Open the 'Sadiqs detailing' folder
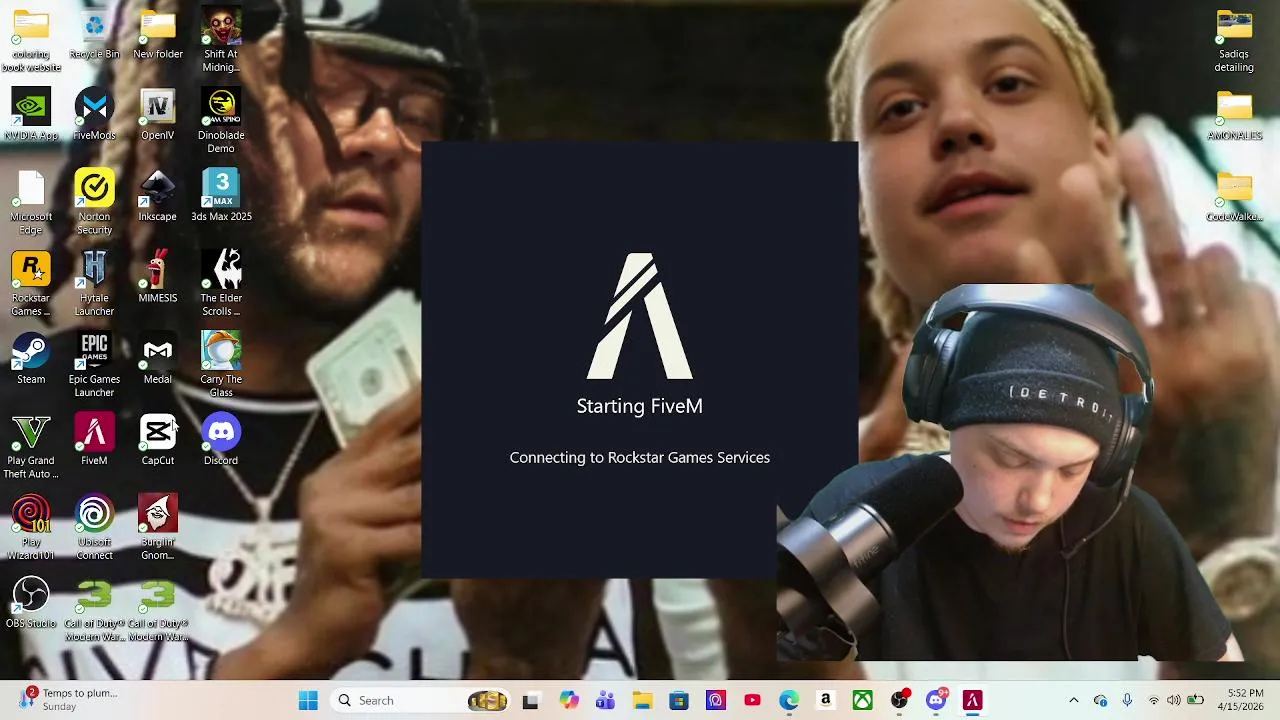This screenshot has width=1280, height=720. tap(1234, 42)
